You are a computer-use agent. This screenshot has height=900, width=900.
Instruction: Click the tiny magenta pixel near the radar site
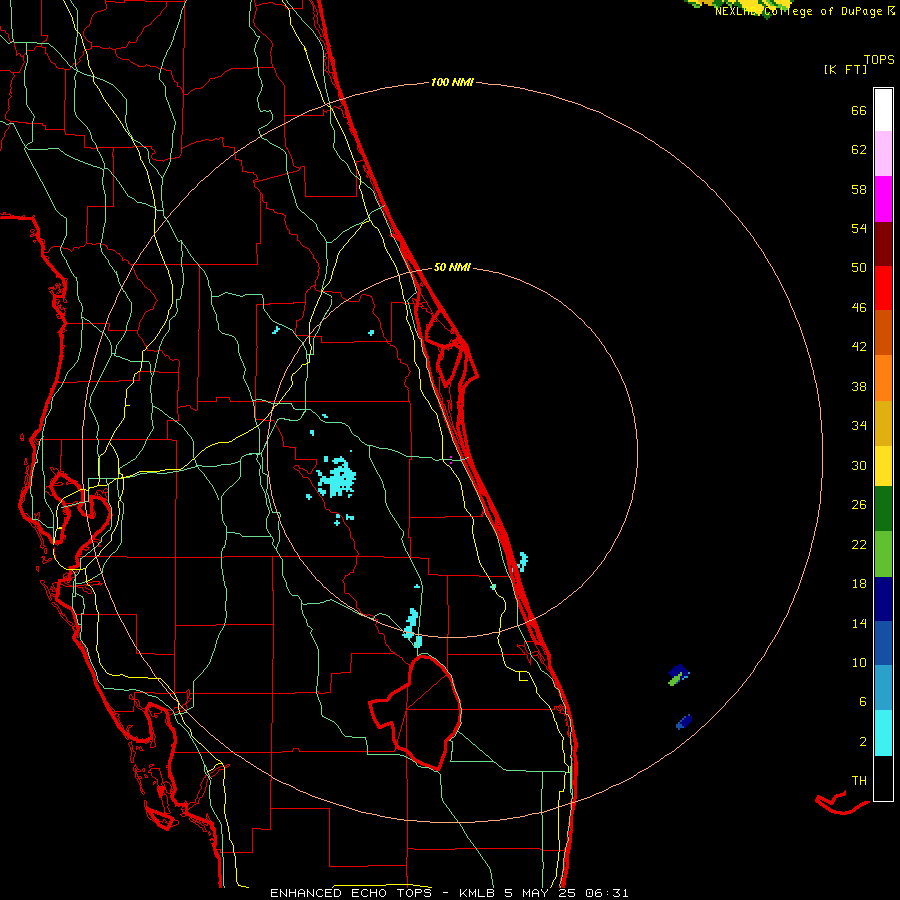pos(451,460)
